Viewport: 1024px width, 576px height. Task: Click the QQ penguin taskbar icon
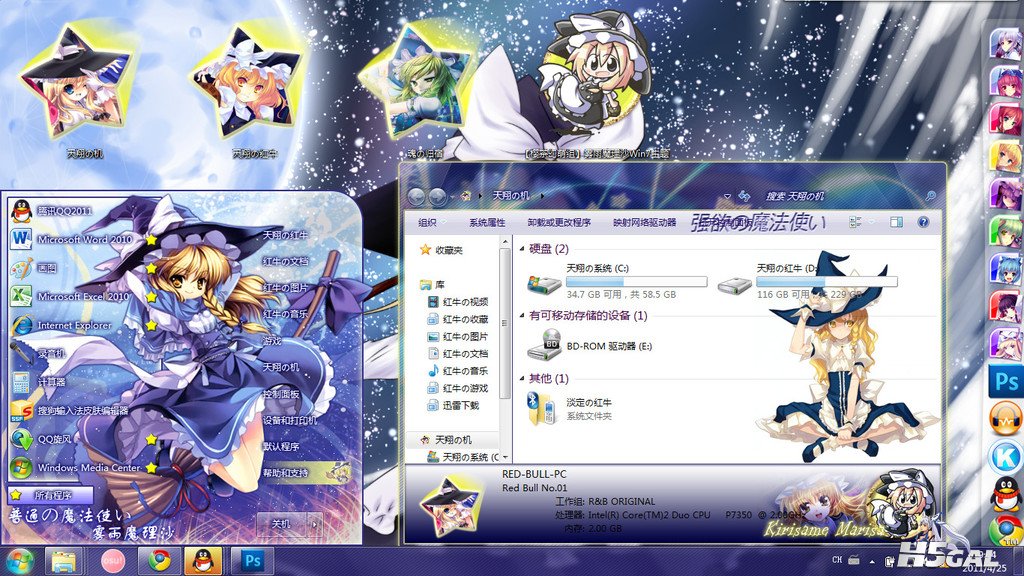click(x=205, y=561)
